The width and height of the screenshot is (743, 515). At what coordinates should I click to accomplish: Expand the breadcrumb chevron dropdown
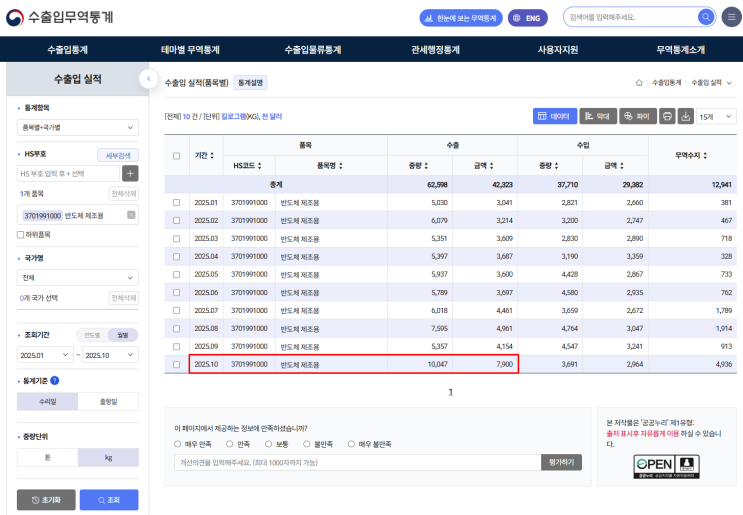[729, 83]
